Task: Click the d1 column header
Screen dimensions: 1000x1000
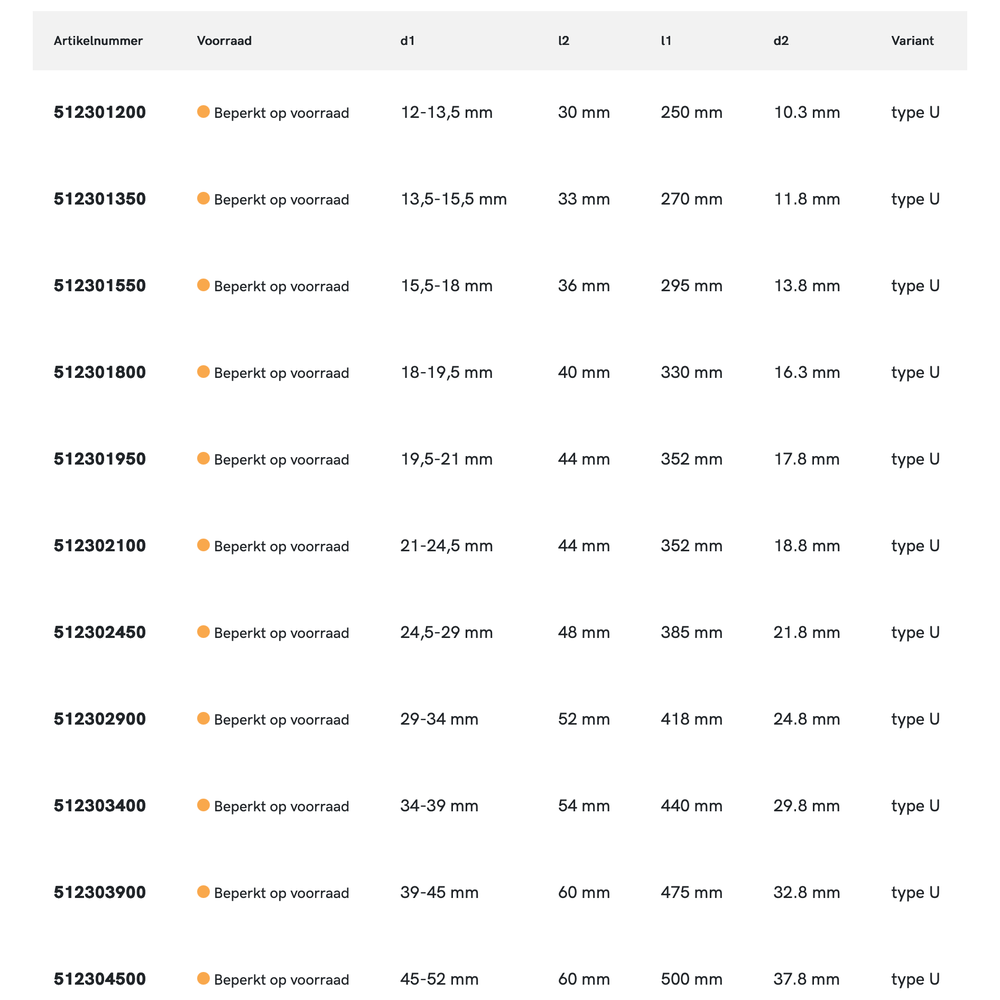Action: [407, 41]
